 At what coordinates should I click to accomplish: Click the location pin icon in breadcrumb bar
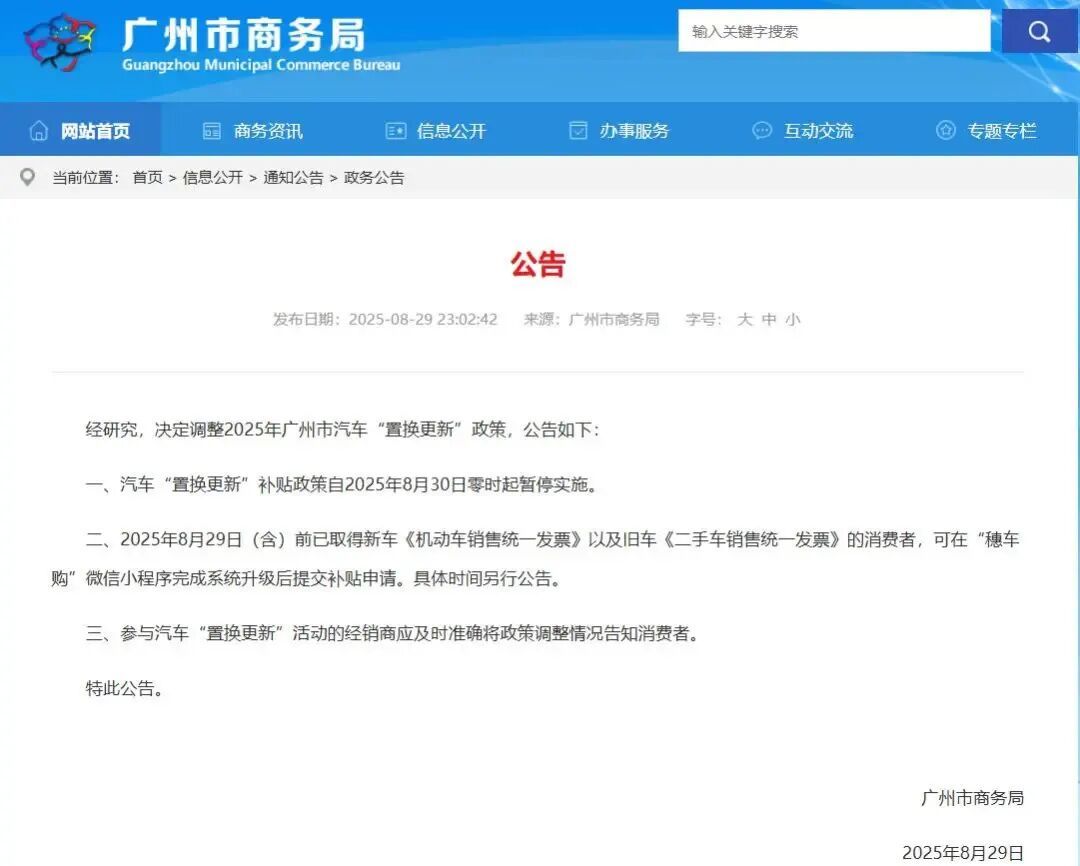pos(29,177)
